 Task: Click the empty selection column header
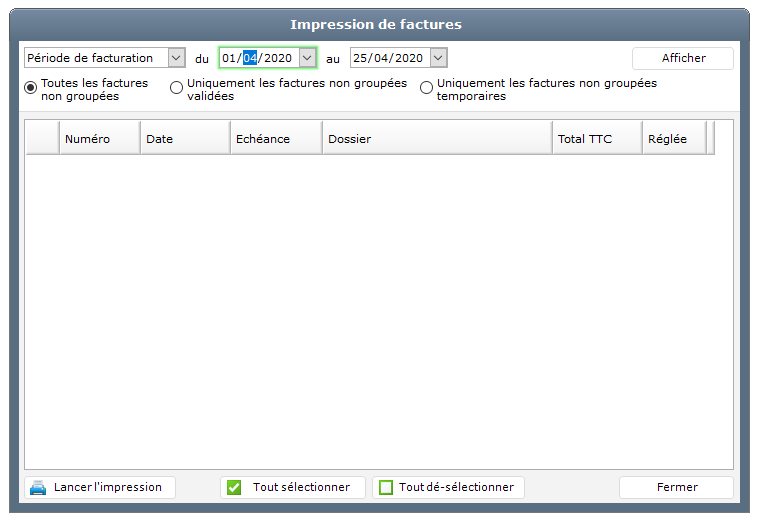[42, 139]
